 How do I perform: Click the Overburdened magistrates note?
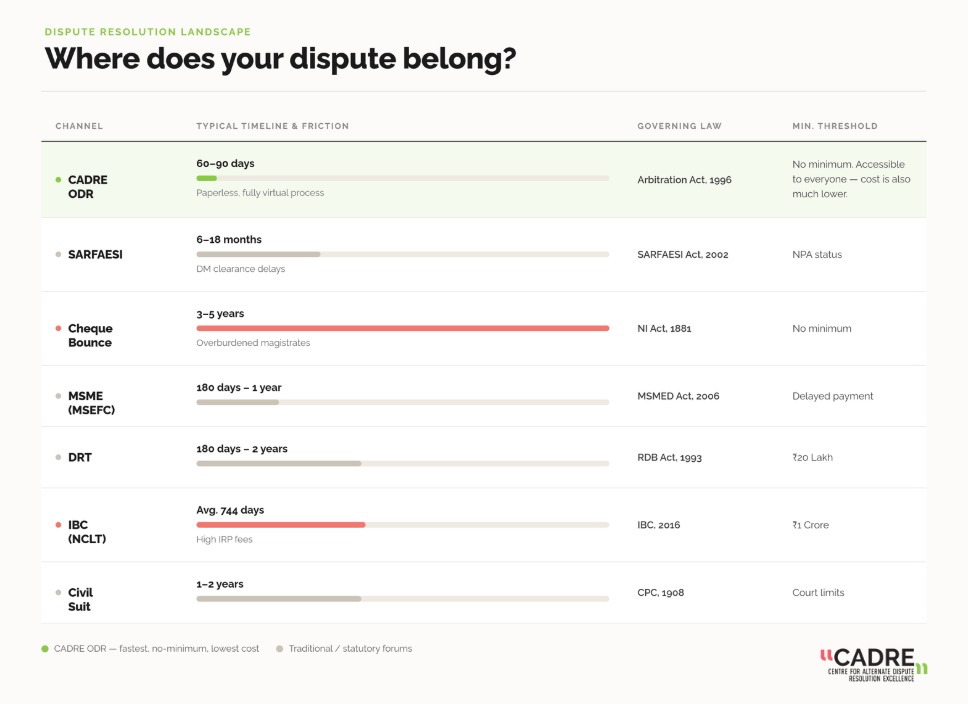pyautogui.click(x=253, y=343)
